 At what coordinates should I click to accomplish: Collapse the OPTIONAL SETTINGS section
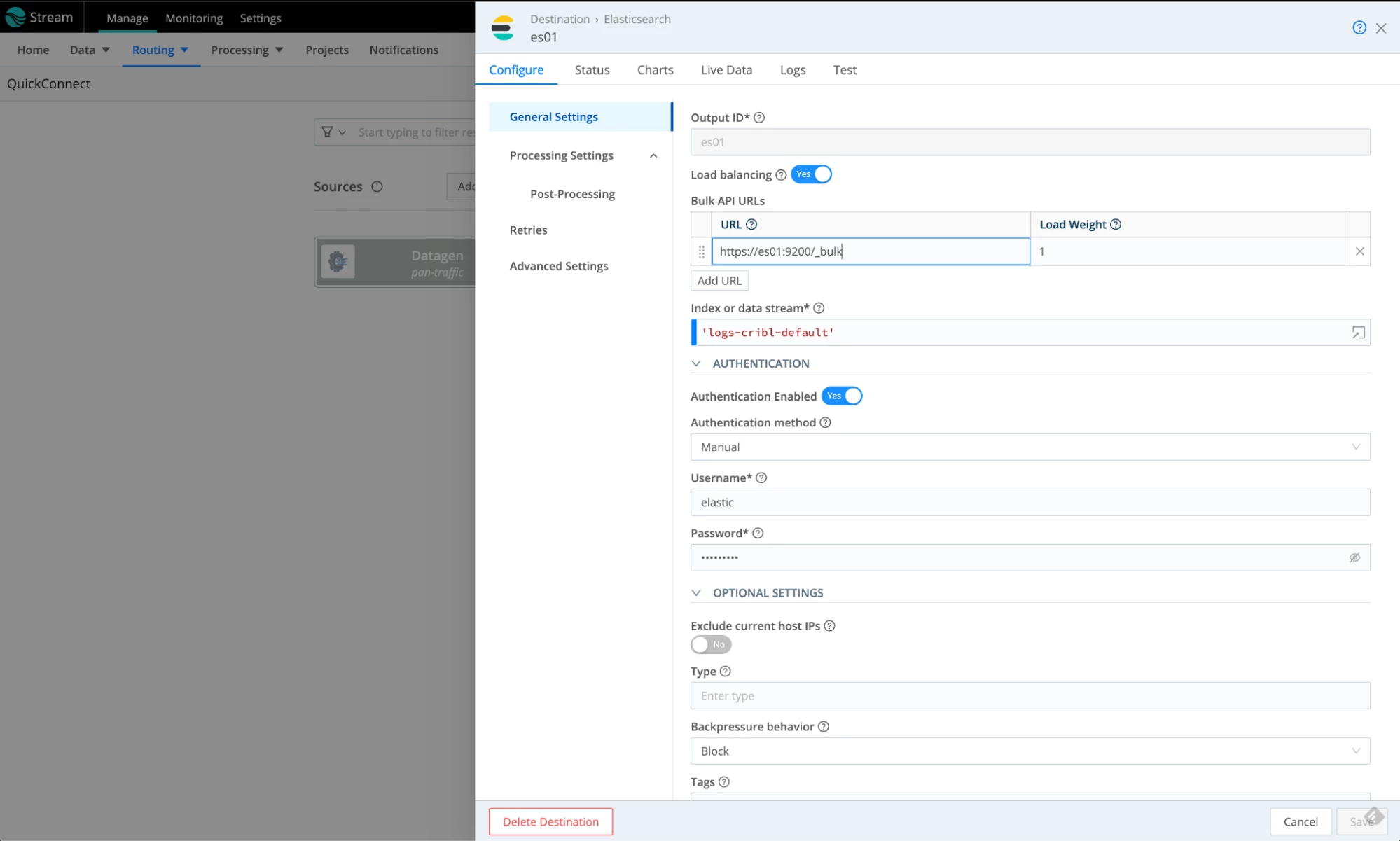(695, 592)
